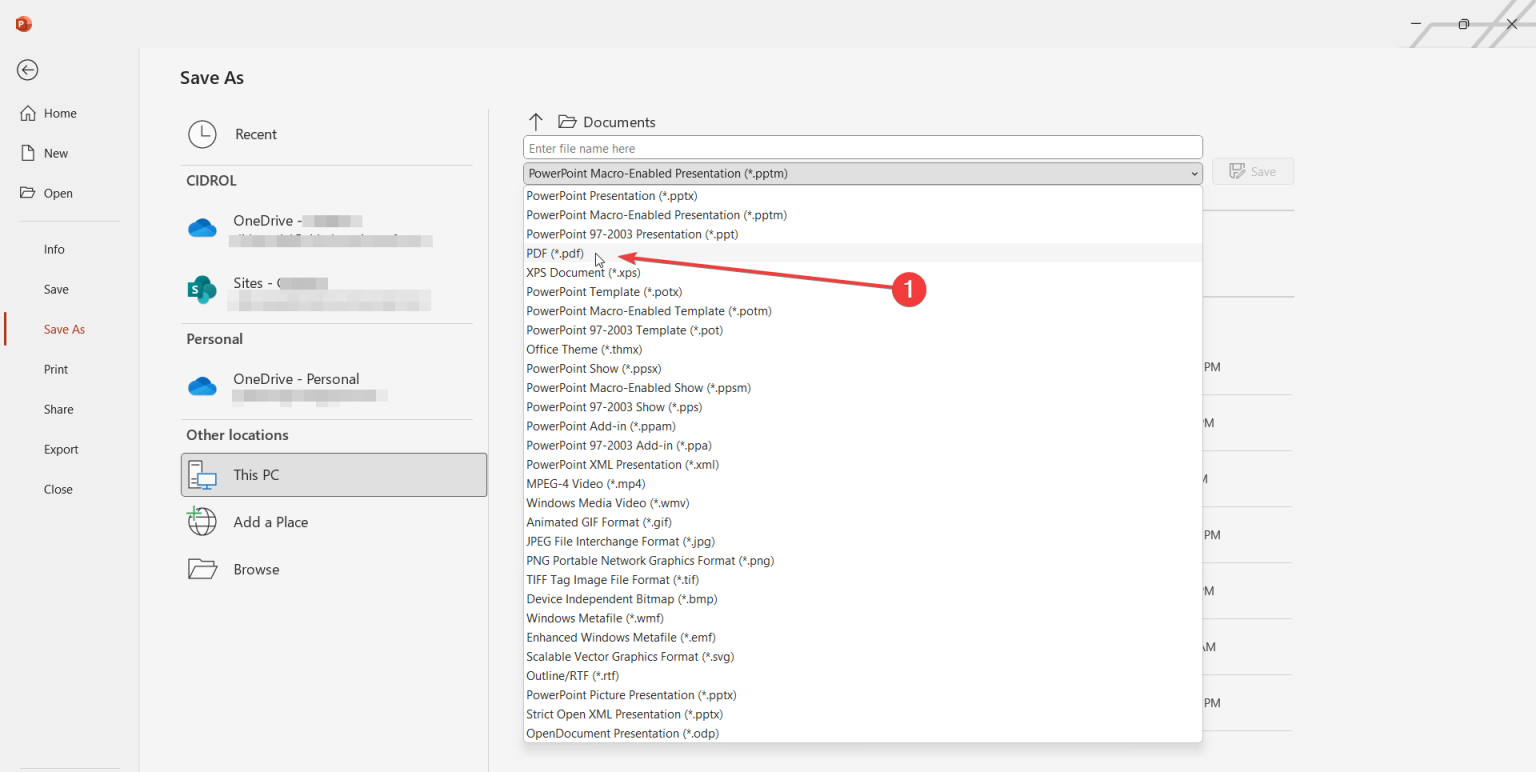Select PowerPoint 97-2003 Add-in (*.ppa)
Viewport: 1536px width, 772px height.
click(x=862, y=445)
